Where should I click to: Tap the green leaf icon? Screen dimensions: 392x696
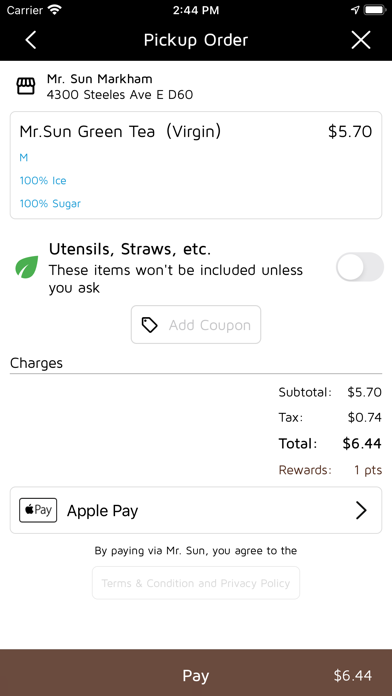pyautogui.click(x=27, y=267)
